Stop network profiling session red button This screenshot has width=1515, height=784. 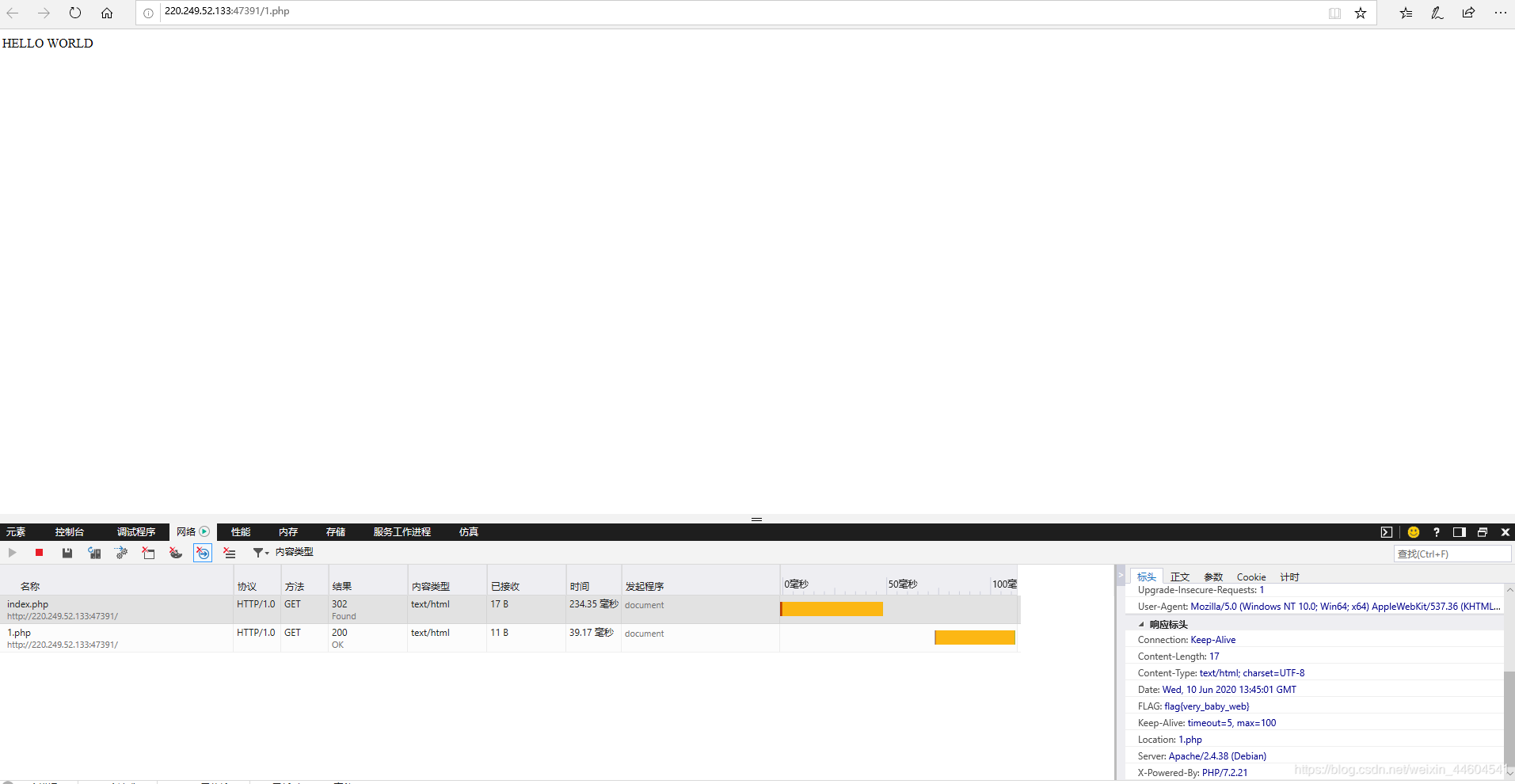(x=39, y=553)
